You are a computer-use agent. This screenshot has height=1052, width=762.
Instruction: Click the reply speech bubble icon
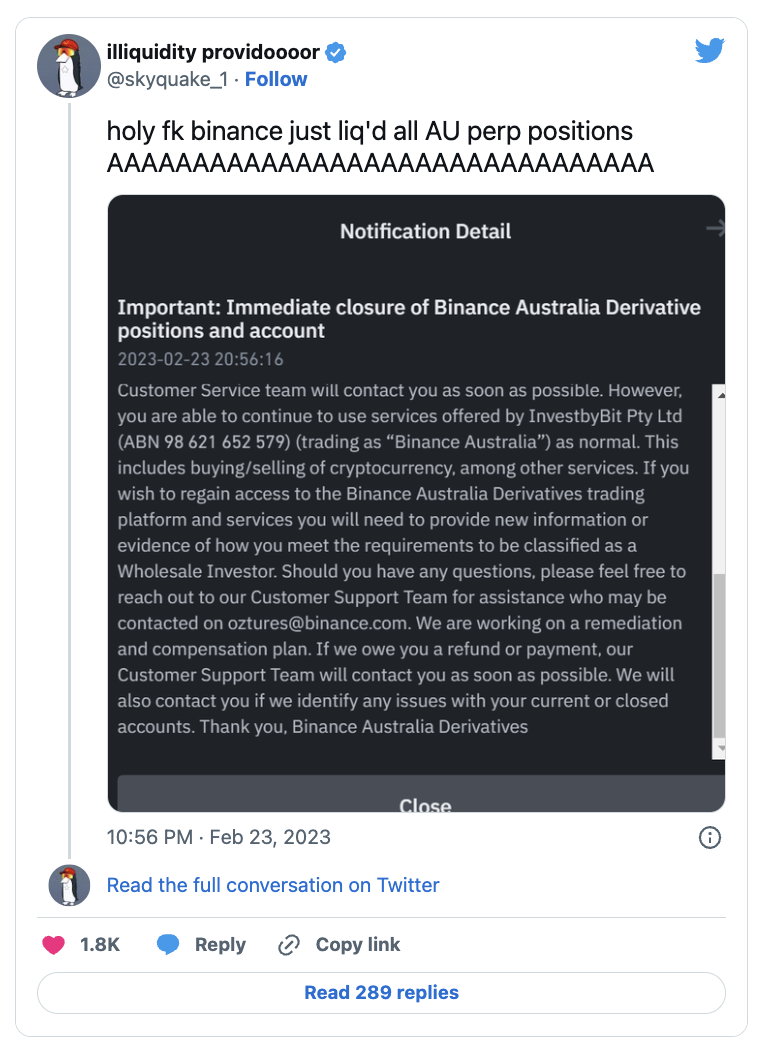(168, 944)
